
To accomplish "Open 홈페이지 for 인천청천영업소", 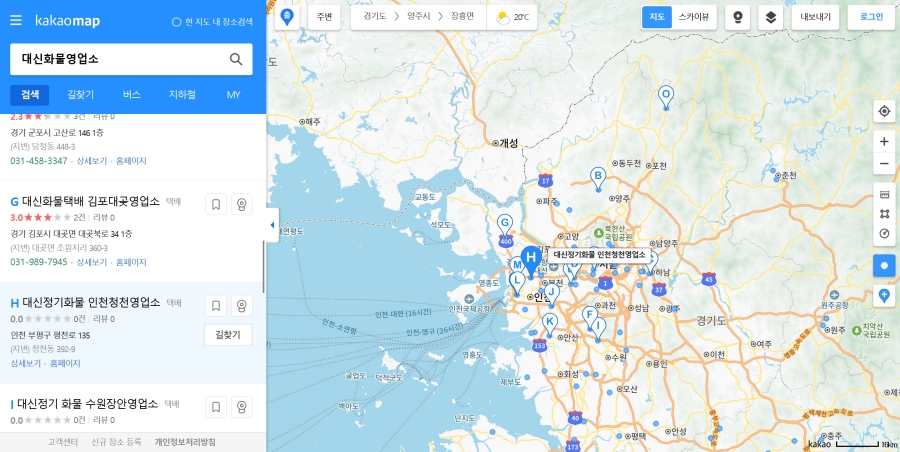I will point(65,364).
